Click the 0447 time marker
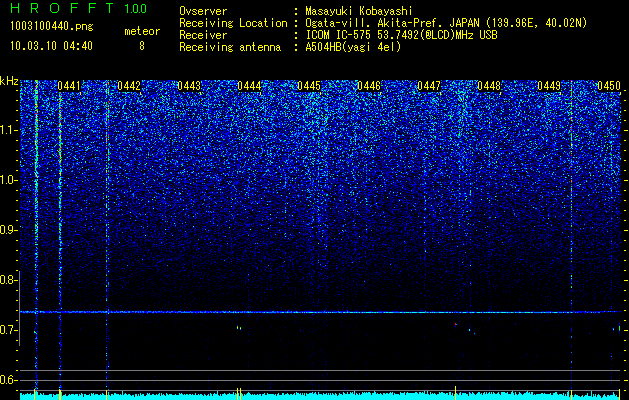 click(x=429, y=86)
